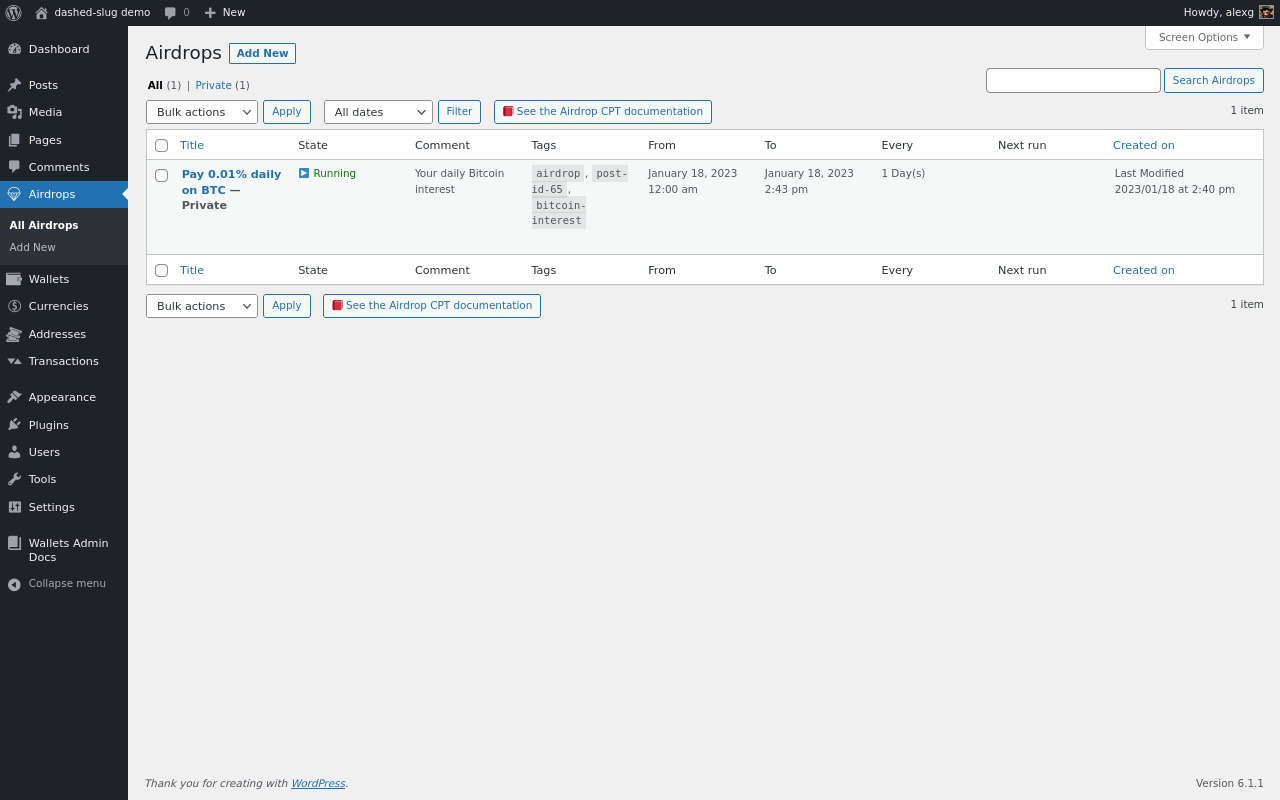The height and width of the screenshot is (800, 1280).
Task: Click the Add New button beside Airdrops heading
Action: pyautogui.click(x=262, y=53)
